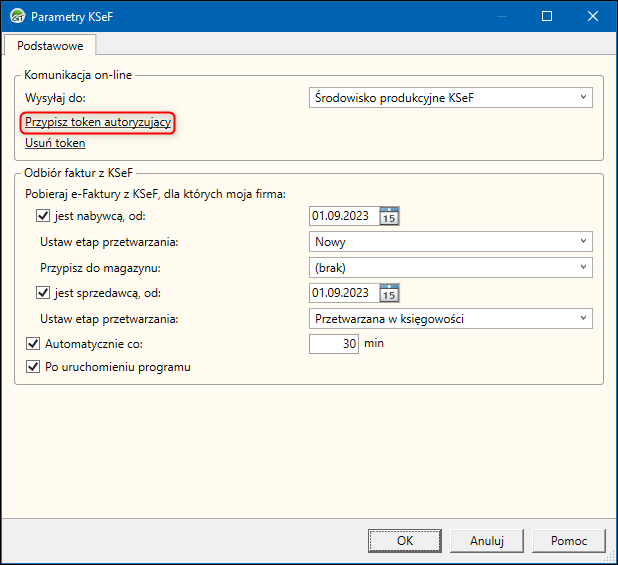
Task: Minimize the Parametry KSeF dialog
Action: 500,16
